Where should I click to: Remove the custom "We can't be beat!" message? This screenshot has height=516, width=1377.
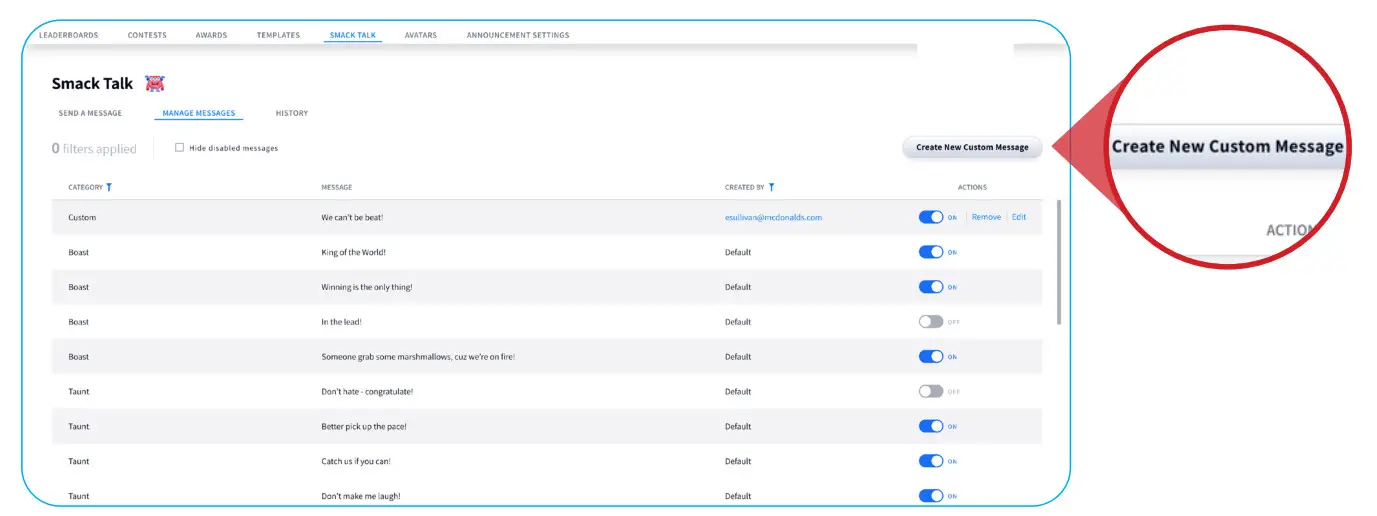pos(986,217)
